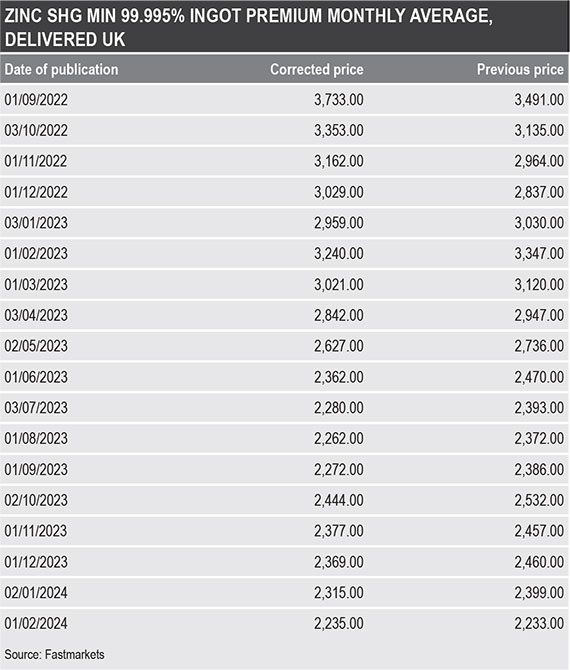The width and height of the screenshot is (570, 670).
Task: Click the Date of publication column header
Action: pyautogui.click(x=61, y=70)
